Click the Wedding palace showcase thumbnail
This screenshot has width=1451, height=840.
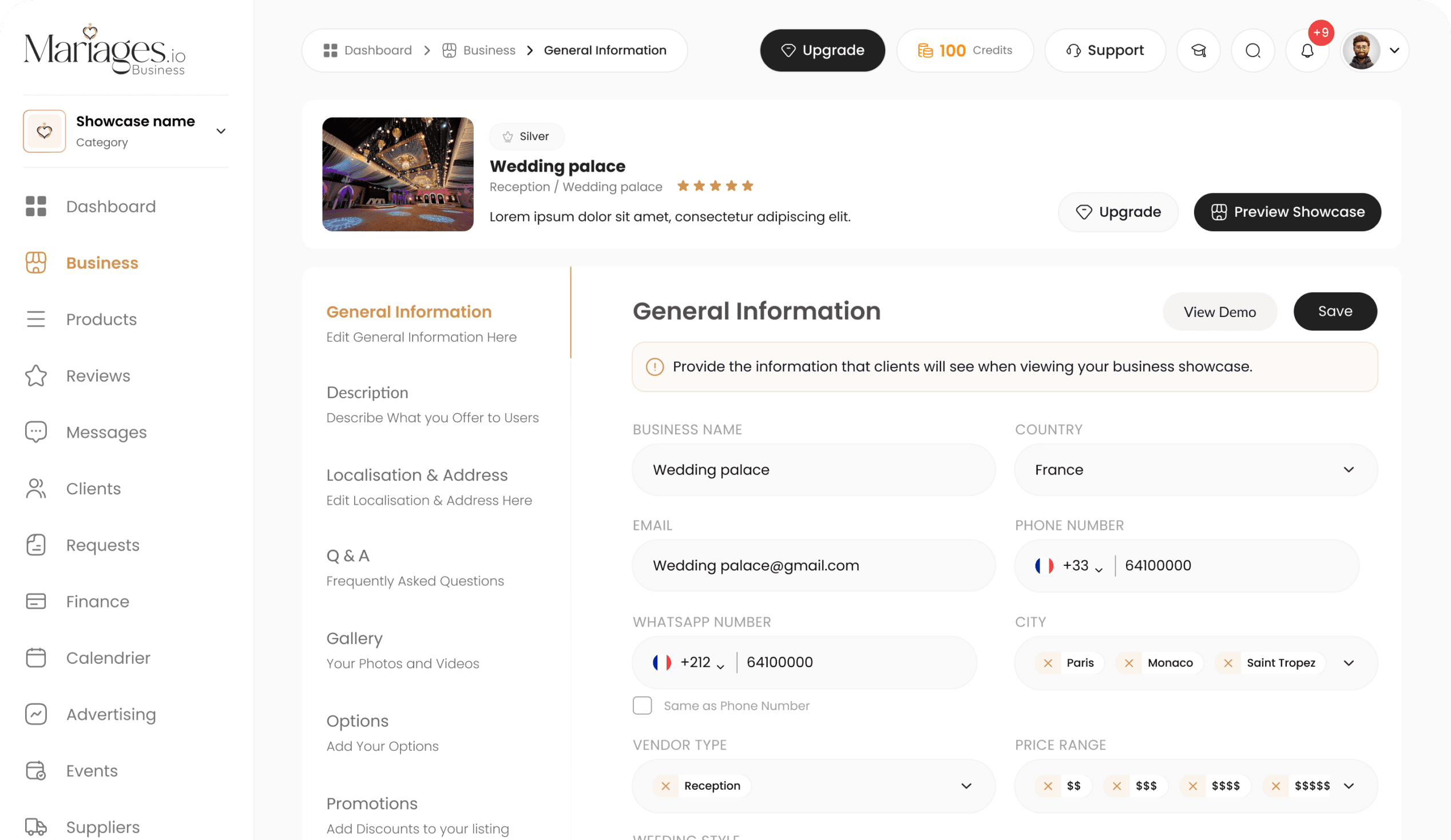coord(398,175)
